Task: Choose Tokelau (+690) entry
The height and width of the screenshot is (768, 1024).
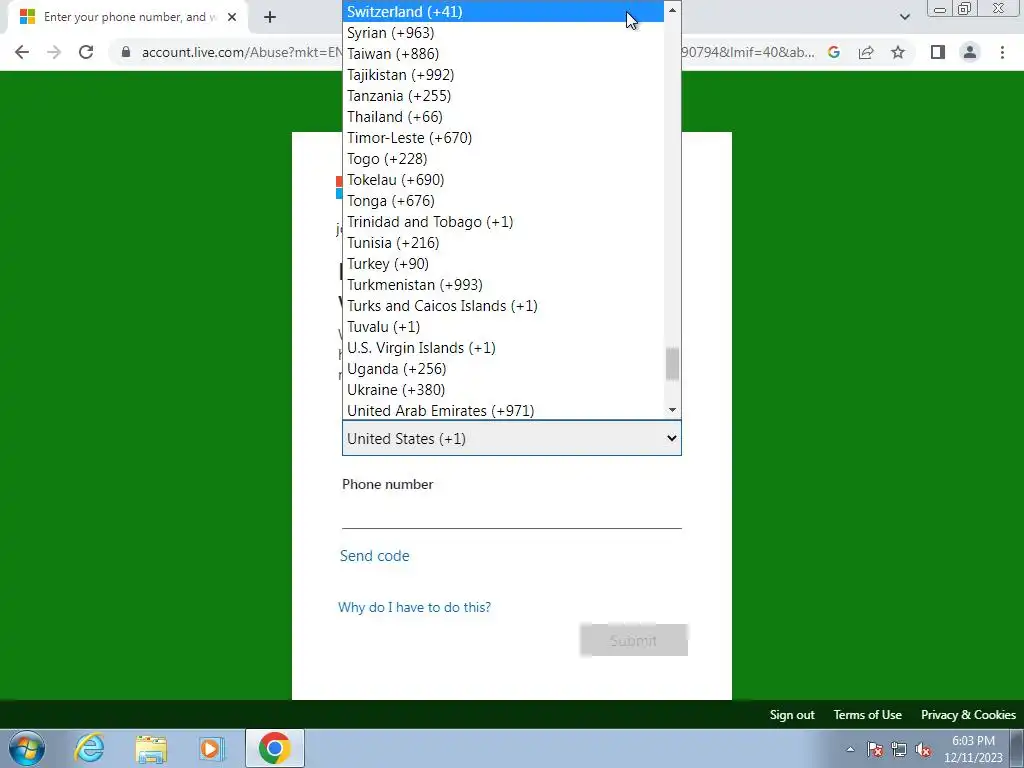Action: (x=503, y=180)
